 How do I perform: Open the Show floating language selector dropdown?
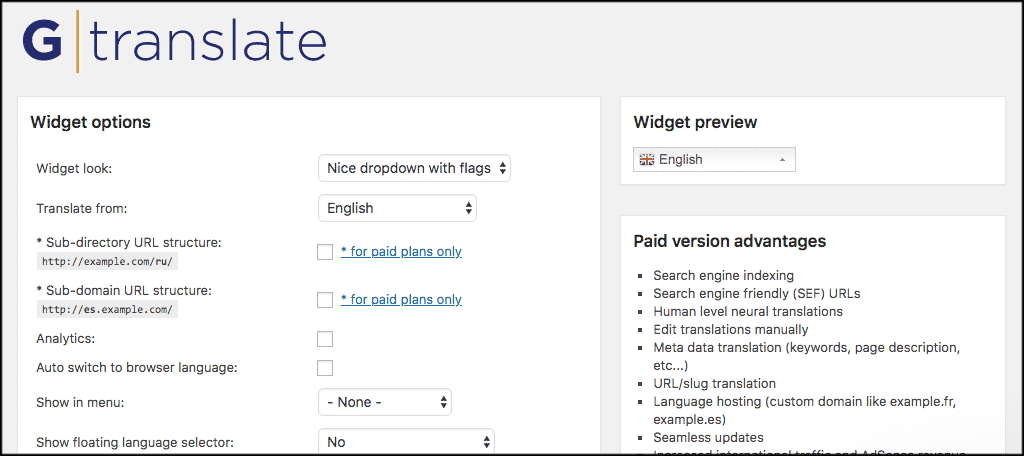(x=406, y=442)
